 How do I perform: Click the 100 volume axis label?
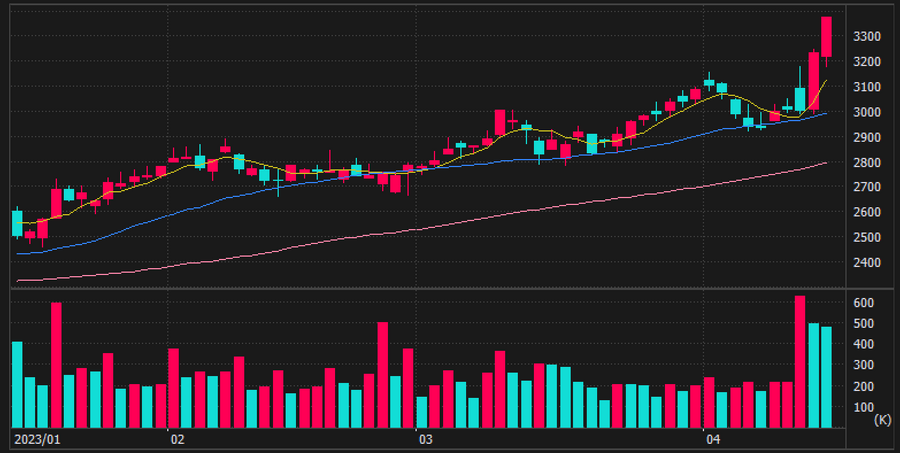tap(864, 408)
